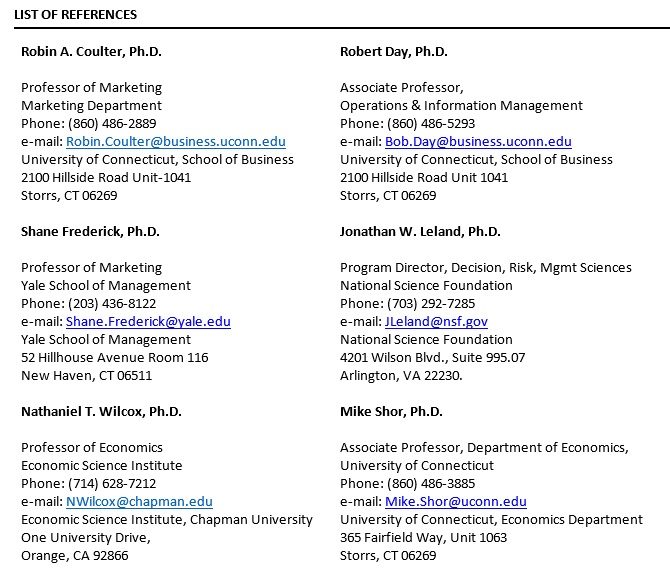Click the name Robert Day, Ph.D.
Viewport: 670px width, 578px height.
point(394,51)
